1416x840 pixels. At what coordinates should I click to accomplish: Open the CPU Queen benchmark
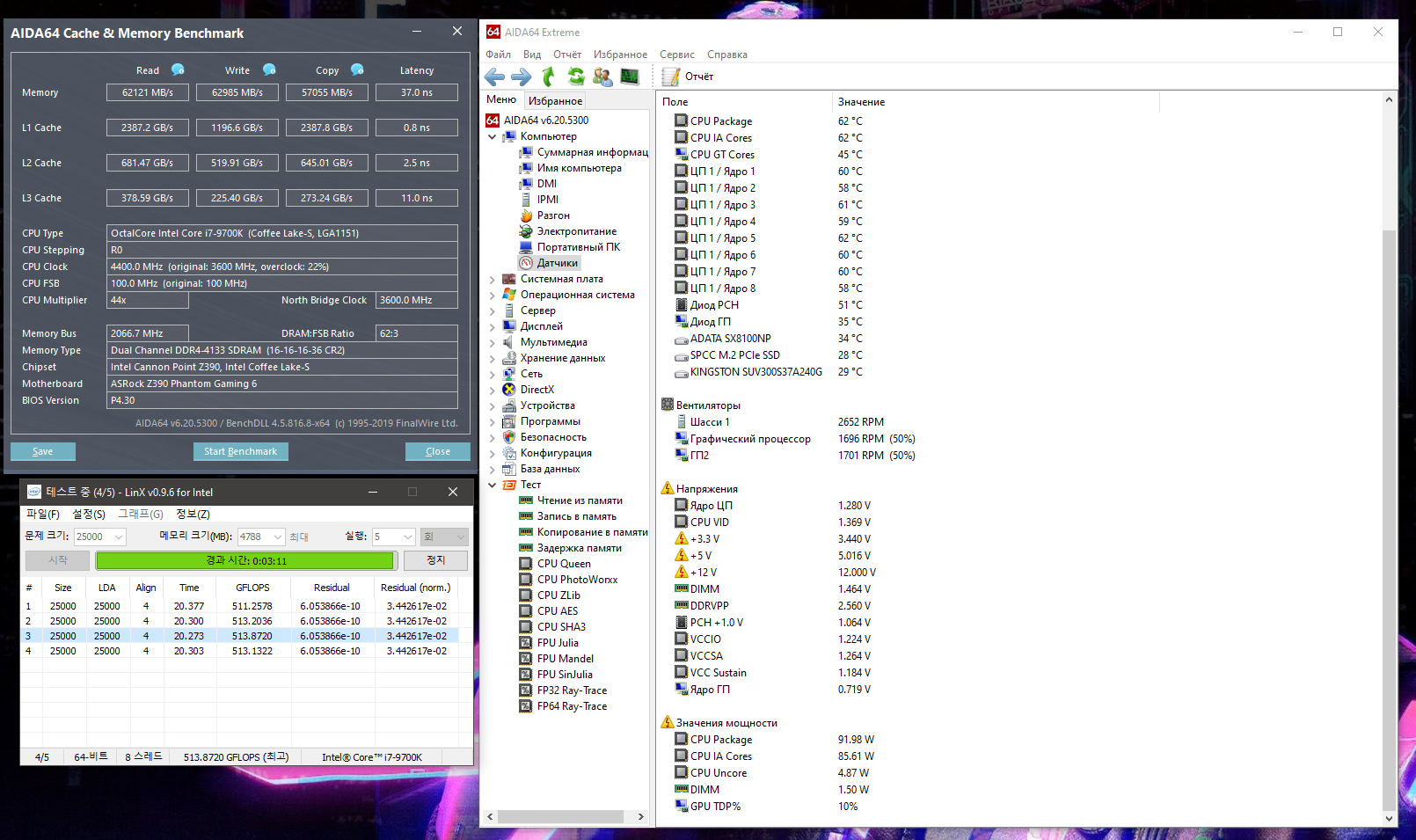point(555,564)
